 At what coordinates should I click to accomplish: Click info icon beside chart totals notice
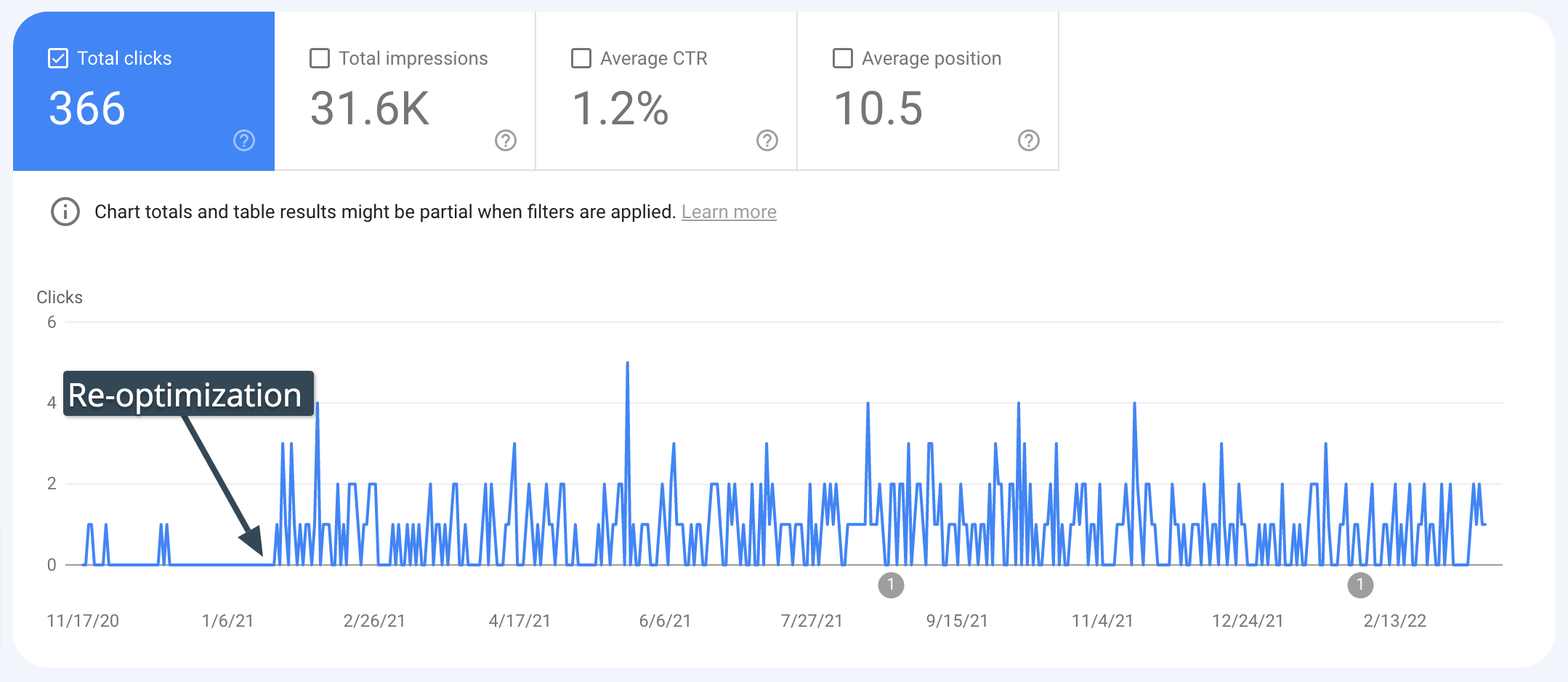[x=65, y=212]
